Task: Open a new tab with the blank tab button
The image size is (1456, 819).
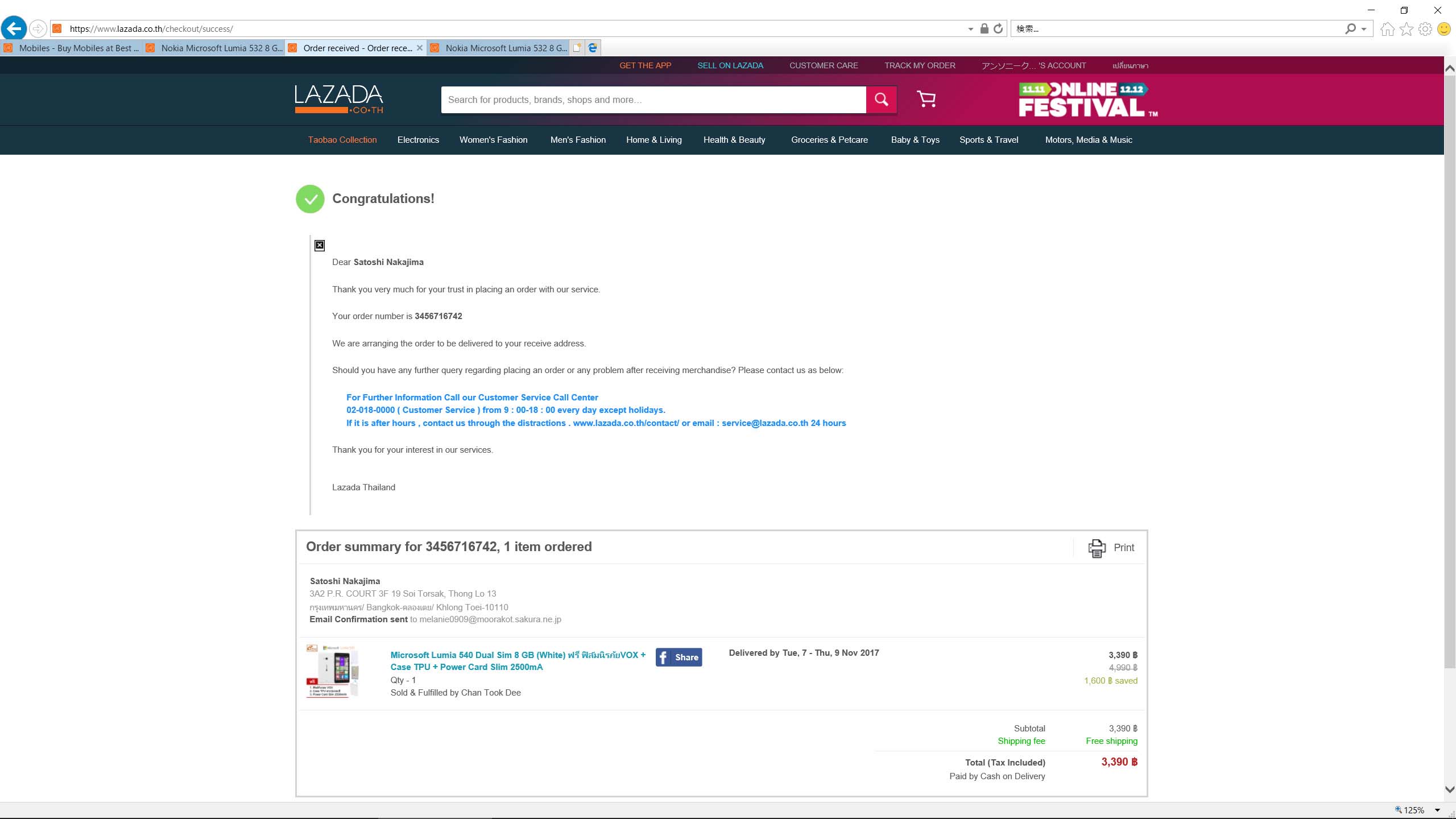Action: point(577,48)
